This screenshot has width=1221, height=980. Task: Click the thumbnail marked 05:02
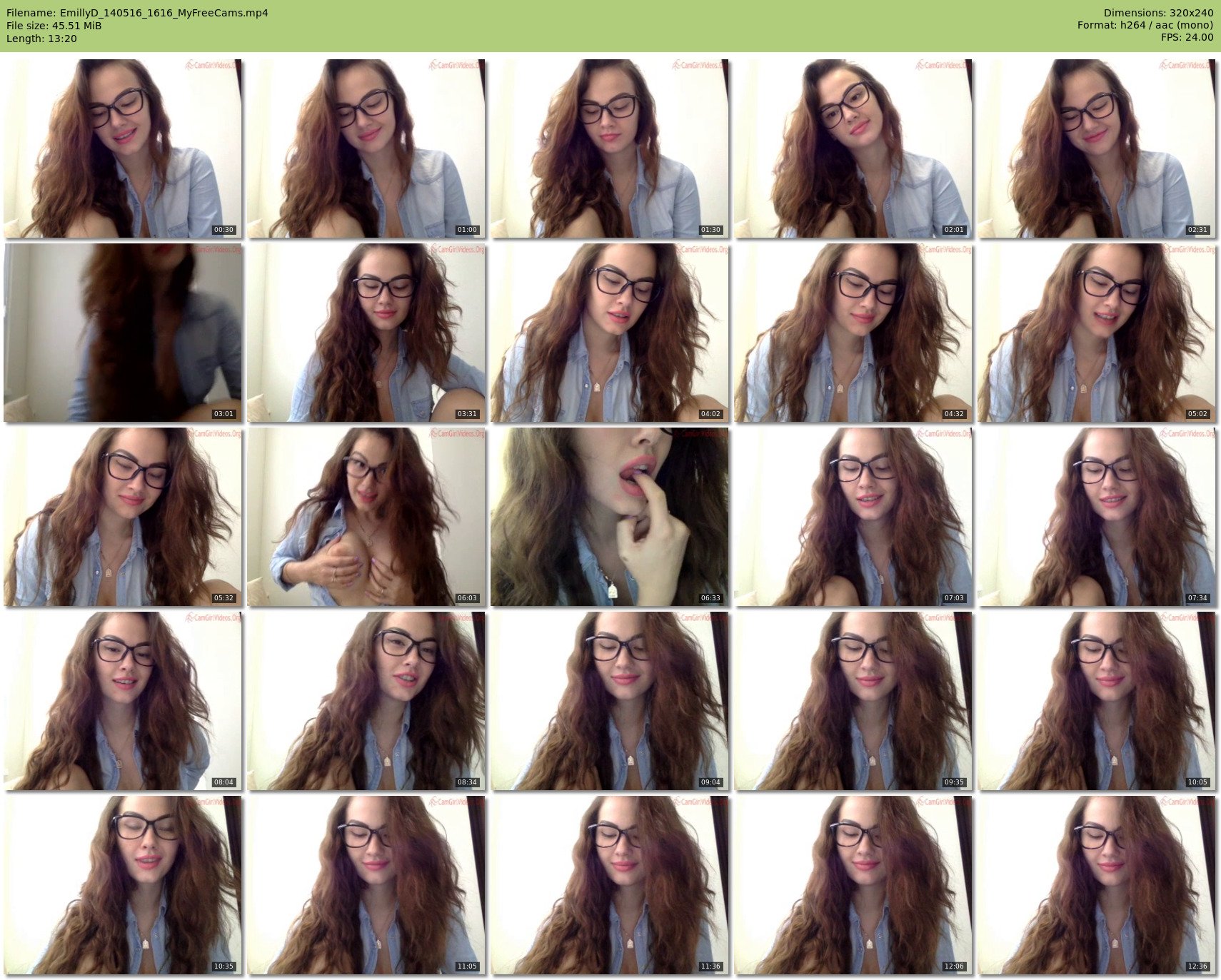(1097, 333)
